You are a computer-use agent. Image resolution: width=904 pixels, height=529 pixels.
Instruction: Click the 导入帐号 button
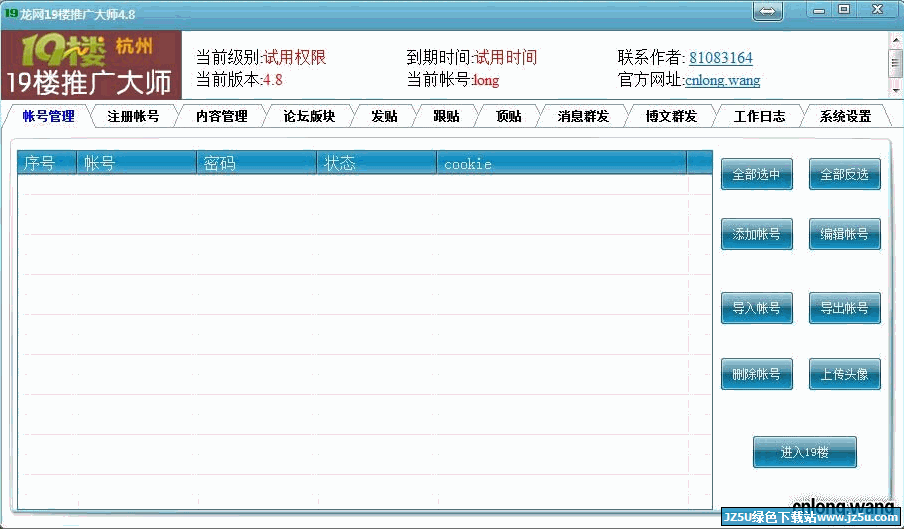[x=756, y=308]
